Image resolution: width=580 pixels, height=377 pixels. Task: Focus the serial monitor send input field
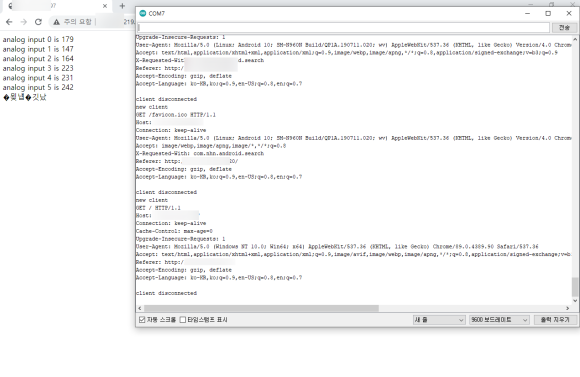point(344,27)
